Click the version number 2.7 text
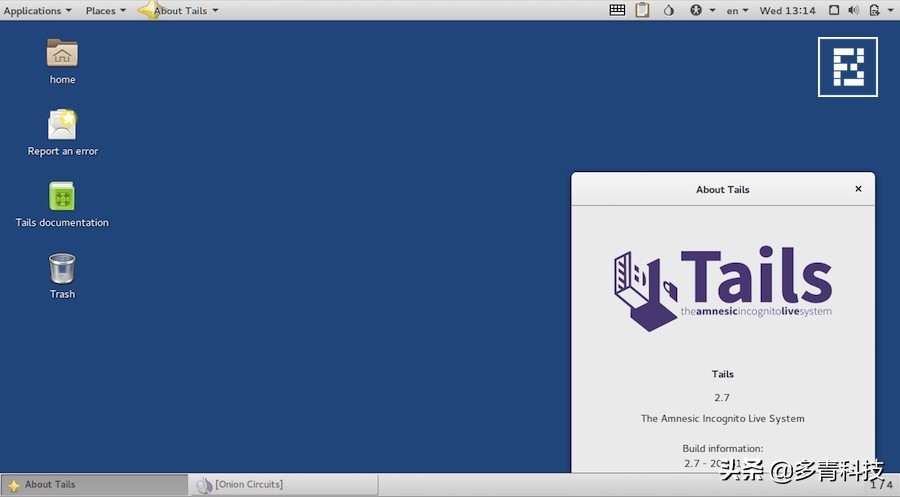Image resolution: width=900 pixels, height=497 pixels. pyautogui.click(x=722, y=397)
